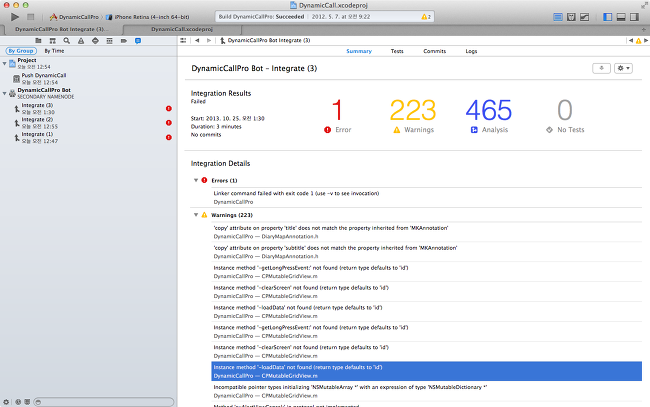The width and height of the screenshot is (650, 407).
Task: Toggle the Utilities pane visibility
Action: (x=634, y=17)
